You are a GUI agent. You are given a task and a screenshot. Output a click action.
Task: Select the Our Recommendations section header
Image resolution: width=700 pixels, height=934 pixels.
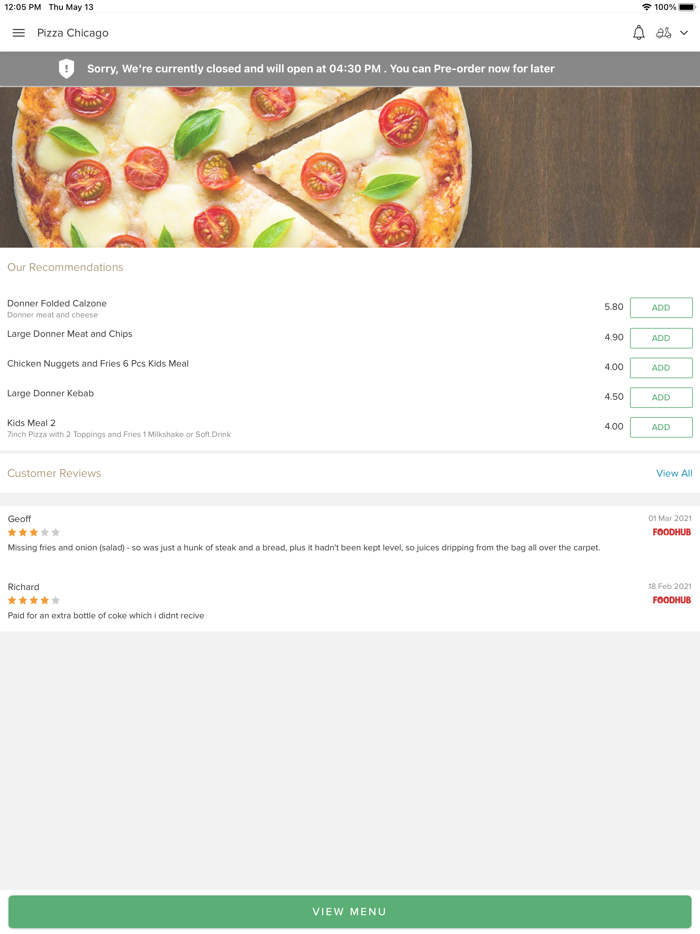pos(65,267)
